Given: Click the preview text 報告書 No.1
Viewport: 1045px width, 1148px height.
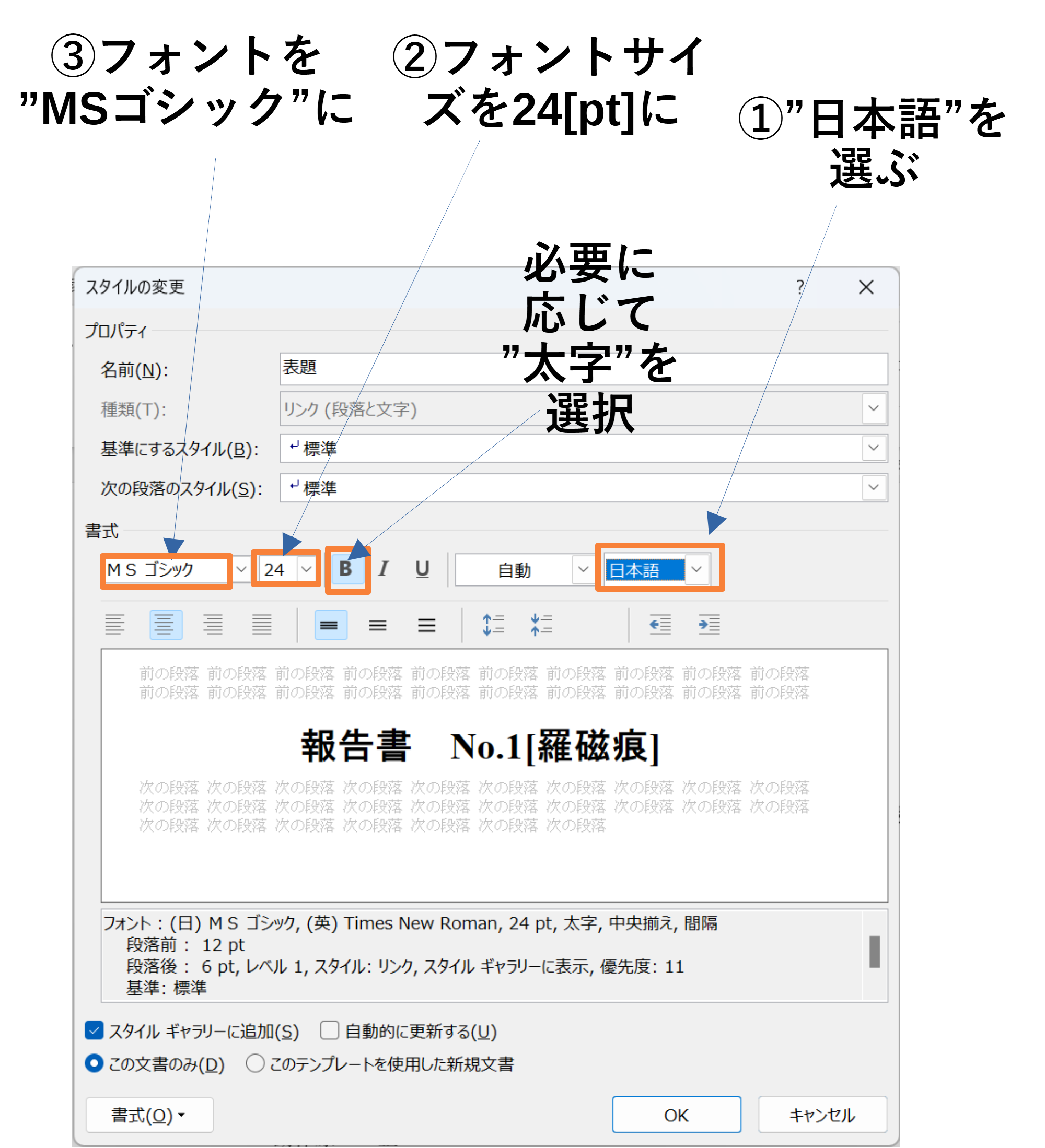Looking at the screenshot, I should [481, 747].
